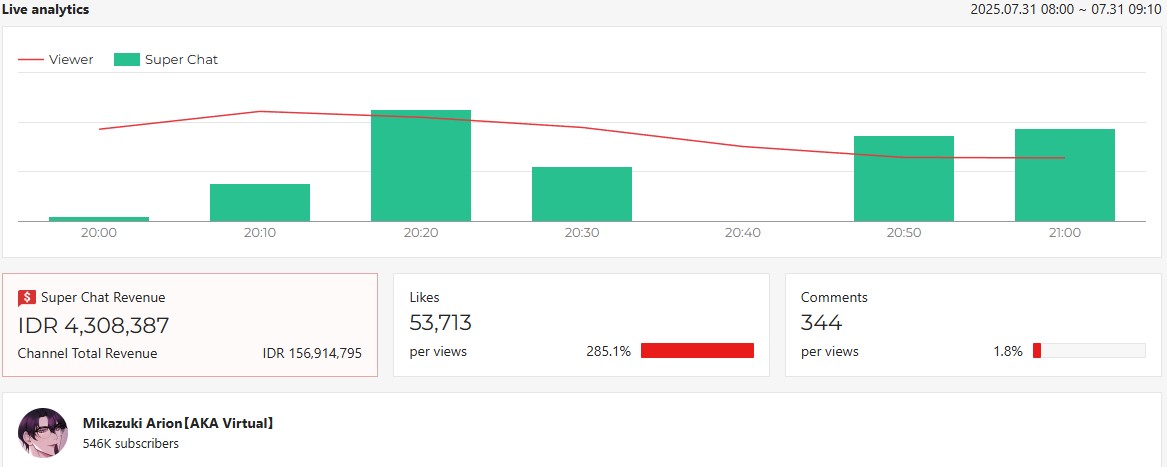Click the Channel Total Revenue label
Screen dimensions: 1167x467
88,354
